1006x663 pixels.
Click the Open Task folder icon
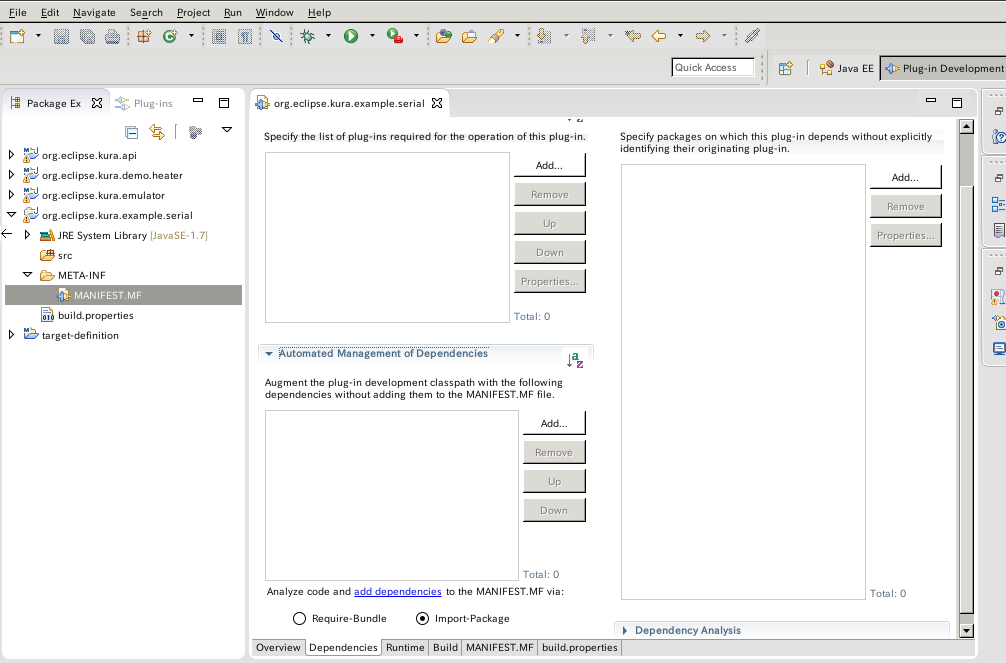coord(469,36)
